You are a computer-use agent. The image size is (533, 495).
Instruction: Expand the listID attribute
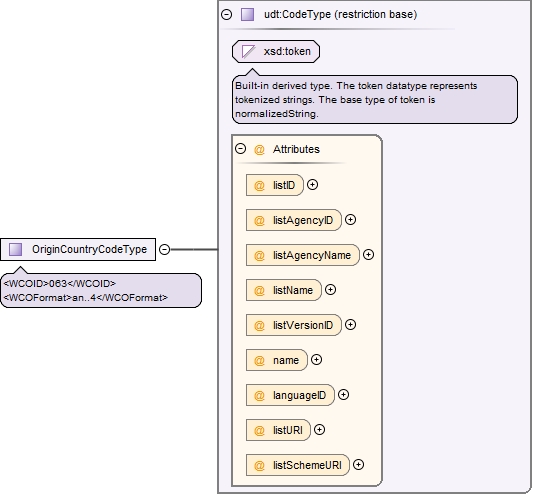[312, 185]
